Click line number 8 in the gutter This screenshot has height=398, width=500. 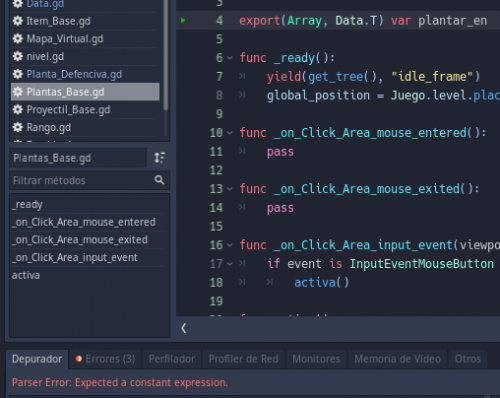(x=219, y=95)
